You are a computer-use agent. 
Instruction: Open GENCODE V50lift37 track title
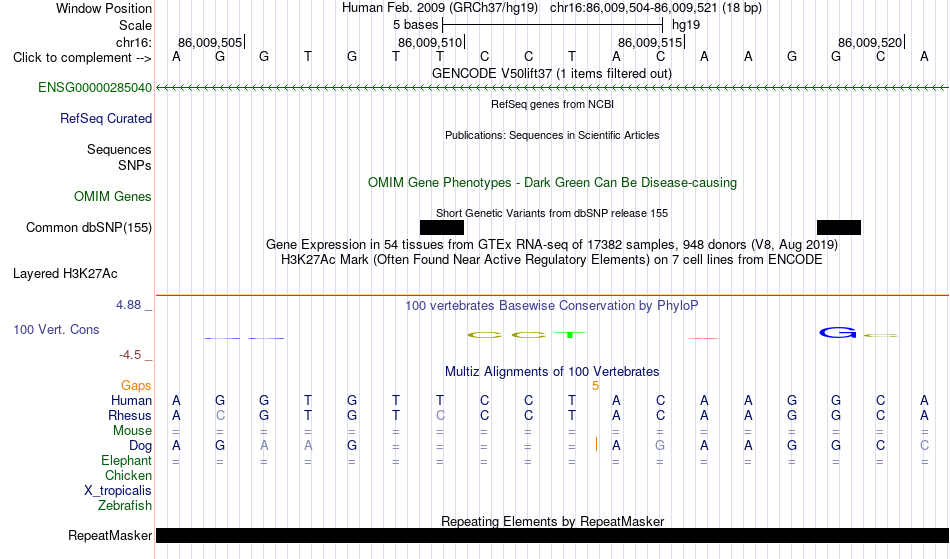[x=552, y=73]
